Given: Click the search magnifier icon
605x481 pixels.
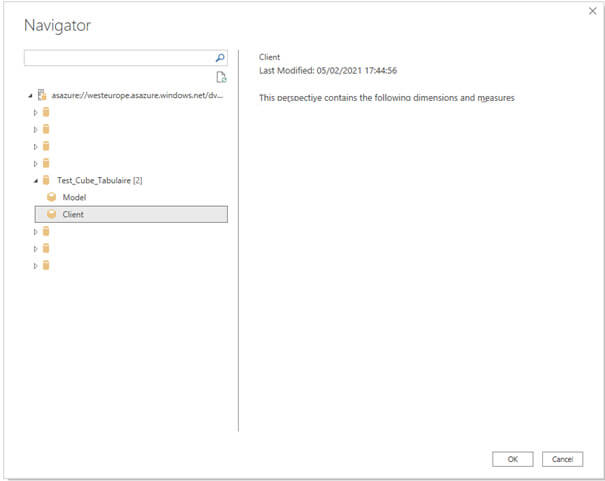Looking at the screenshot, I should coord(220,58).
